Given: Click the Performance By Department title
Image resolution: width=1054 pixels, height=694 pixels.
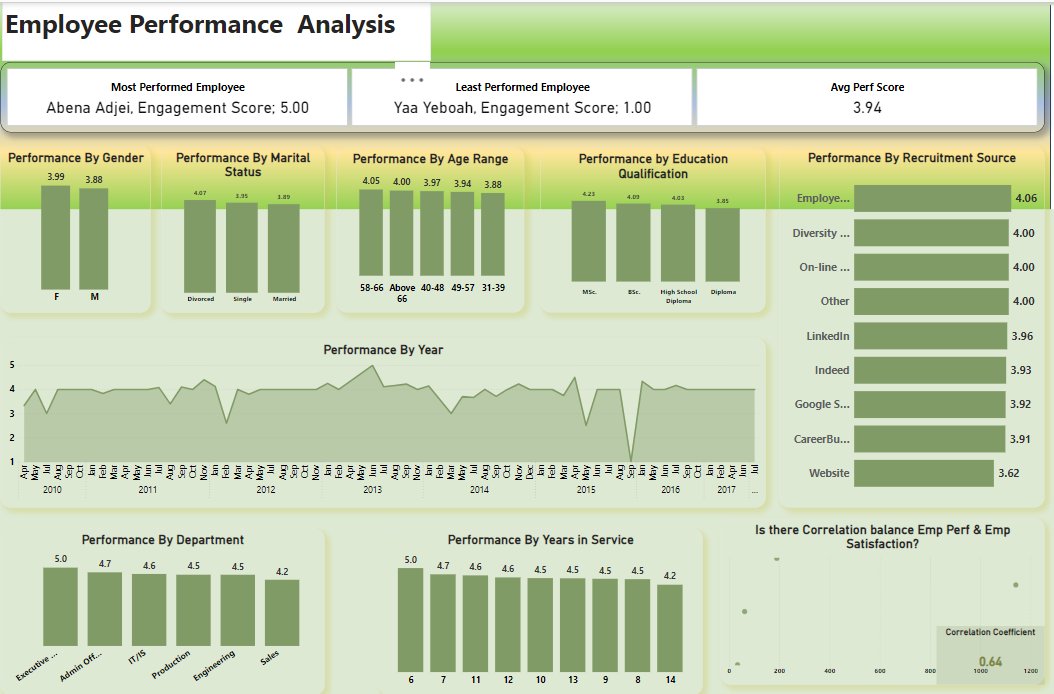Looking at the screenshot, I should tap(163, 540).
